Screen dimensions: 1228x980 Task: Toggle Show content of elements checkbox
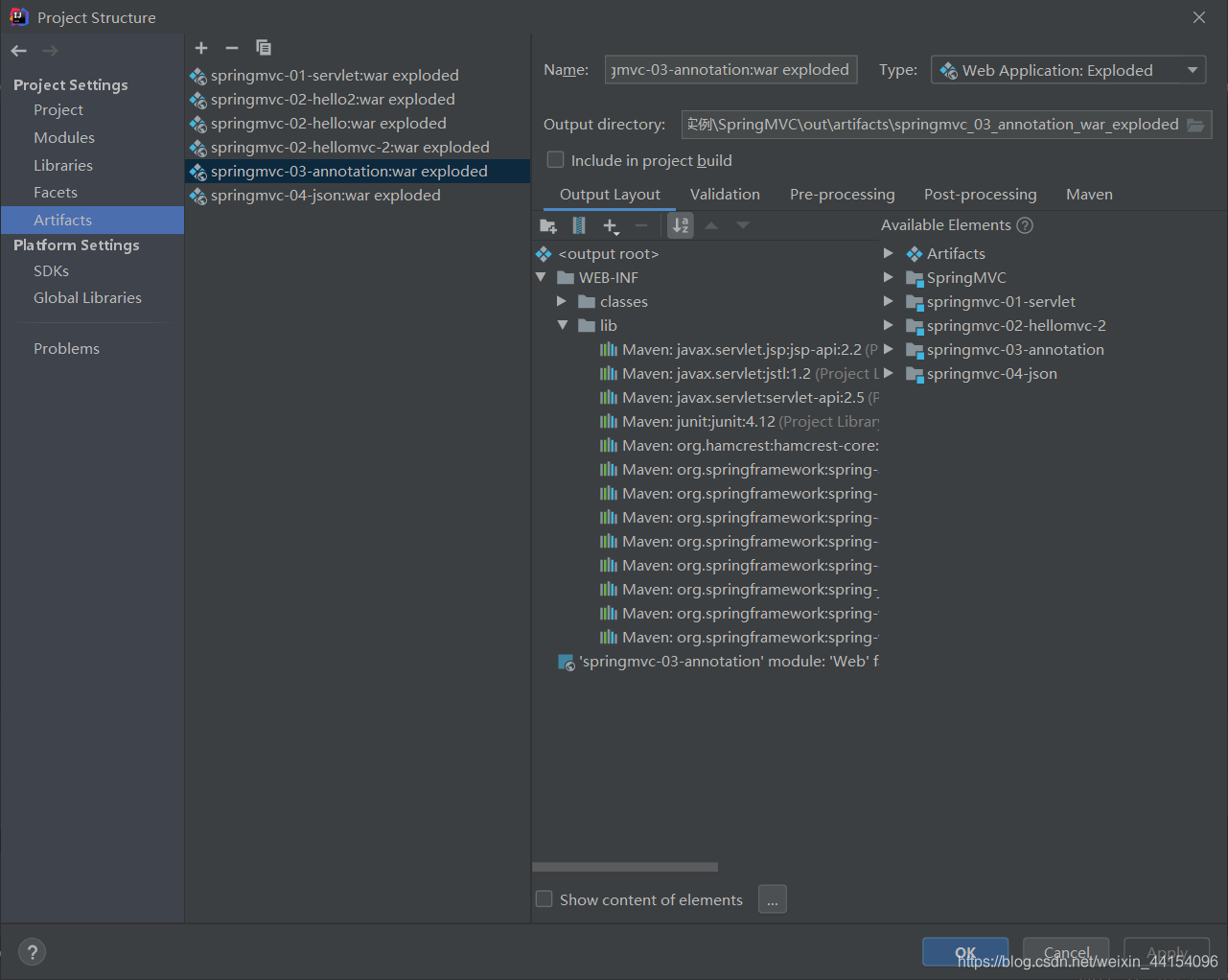pos(544,899)
